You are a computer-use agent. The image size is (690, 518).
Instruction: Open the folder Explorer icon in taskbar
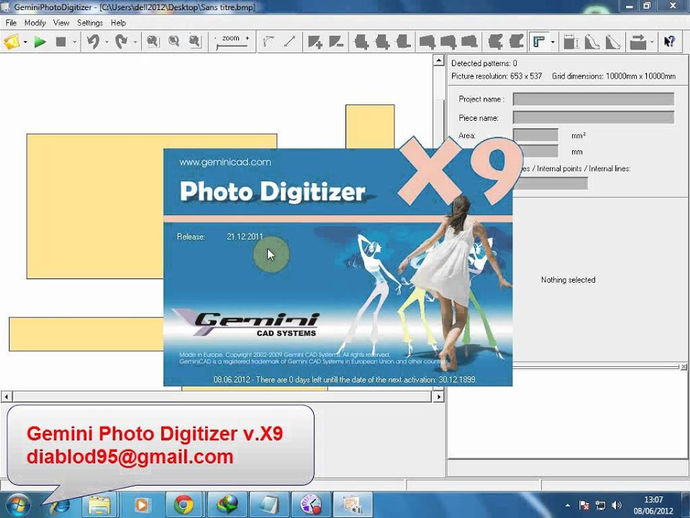99,505
